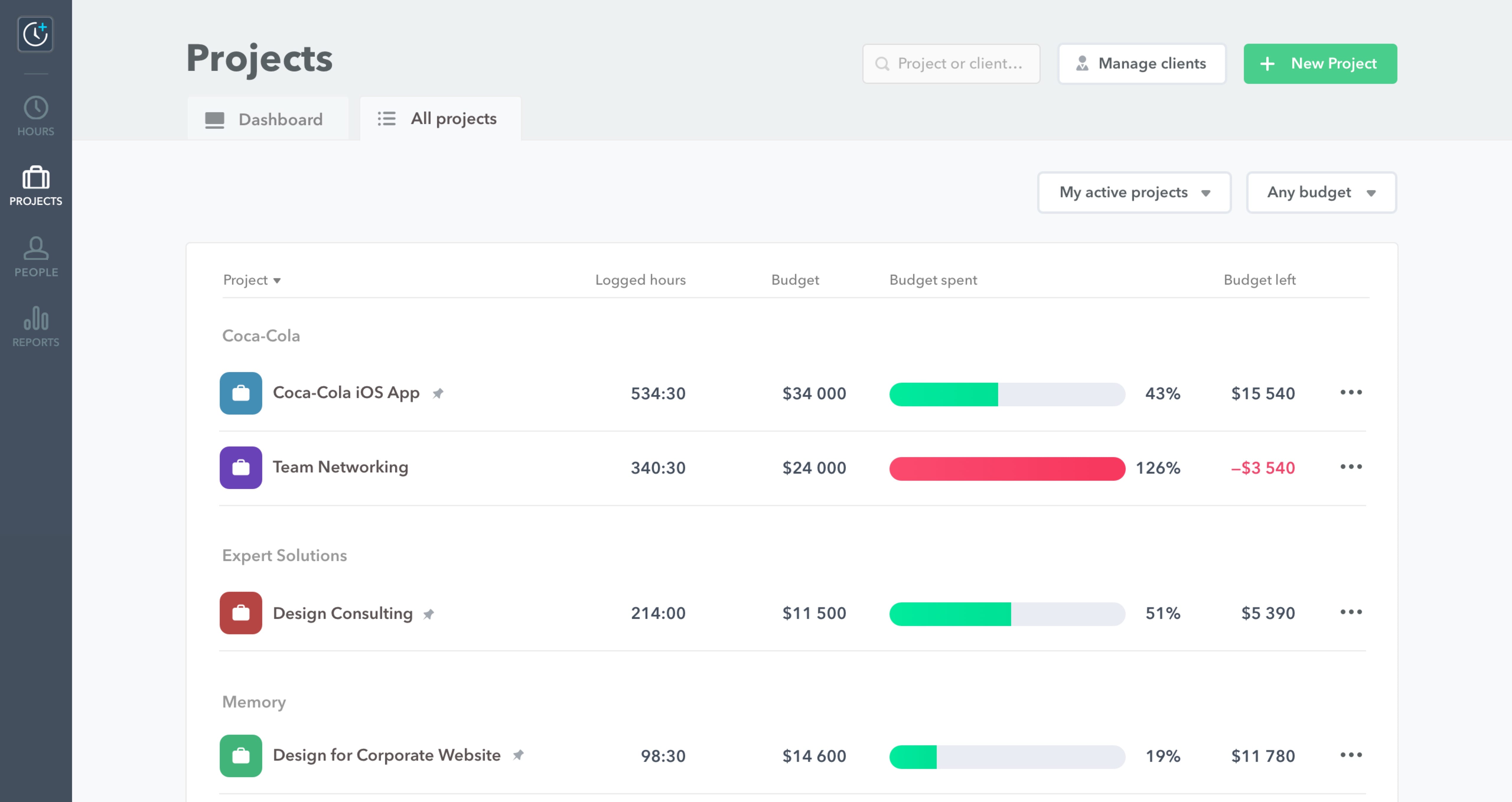Select the All projects tab
The image size is (1512, 802).
click(440, 118)
